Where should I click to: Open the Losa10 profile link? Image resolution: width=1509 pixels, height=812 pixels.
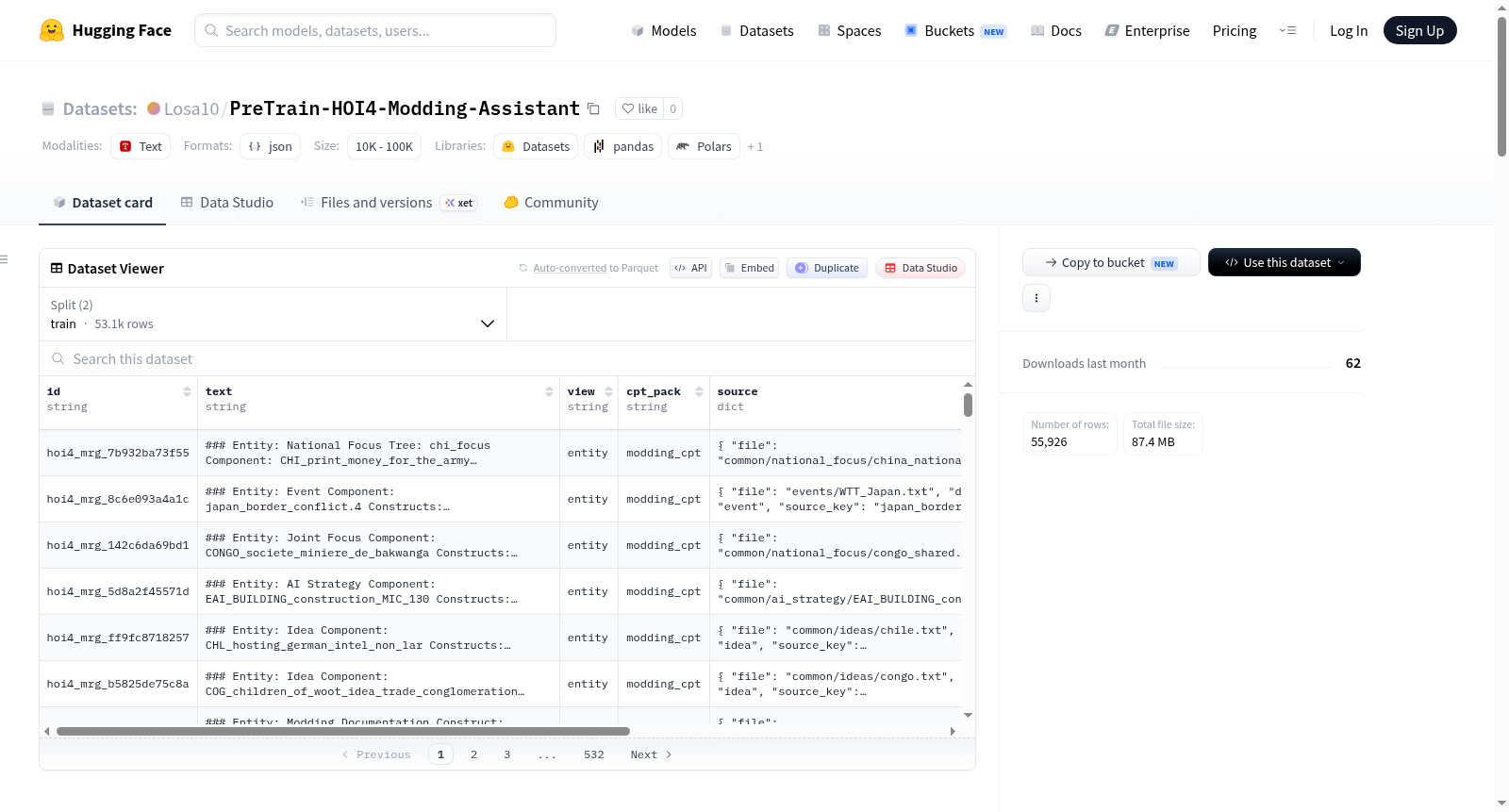191,108
